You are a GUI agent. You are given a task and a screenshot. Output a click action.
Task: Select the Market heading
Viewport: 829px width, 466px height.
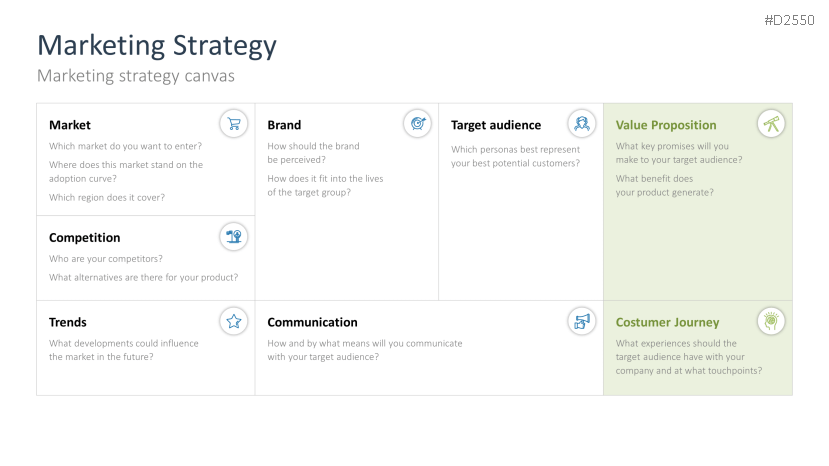(70, 125)
